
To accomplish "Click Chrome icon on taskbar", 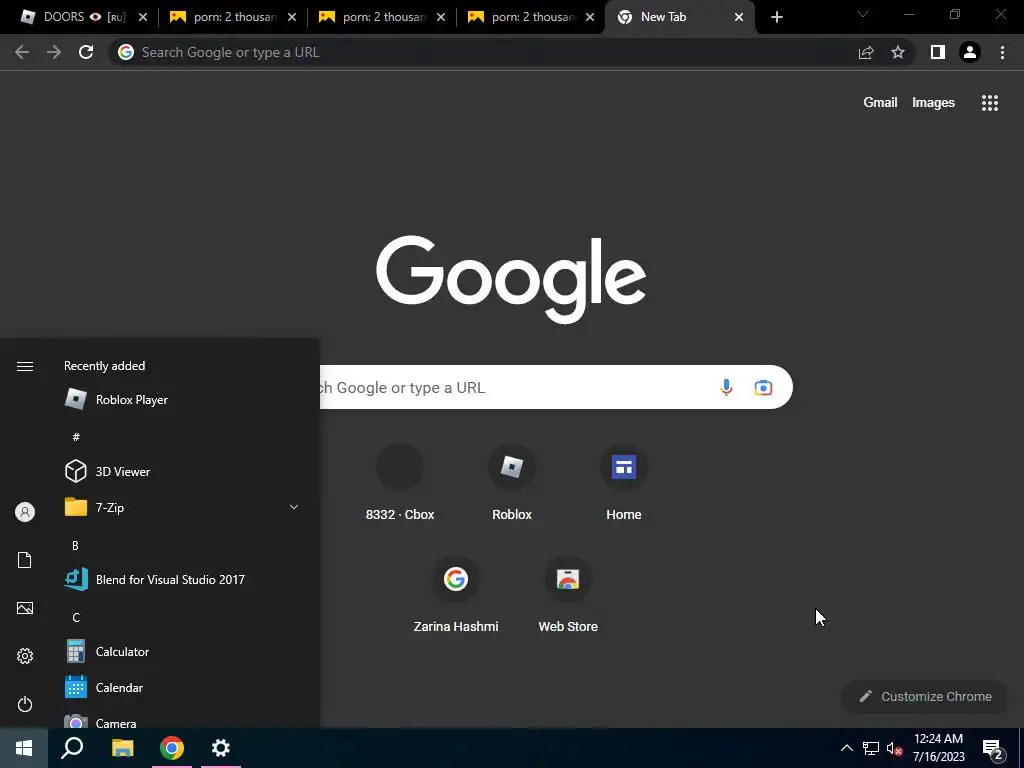I will [x=172, y=748].
